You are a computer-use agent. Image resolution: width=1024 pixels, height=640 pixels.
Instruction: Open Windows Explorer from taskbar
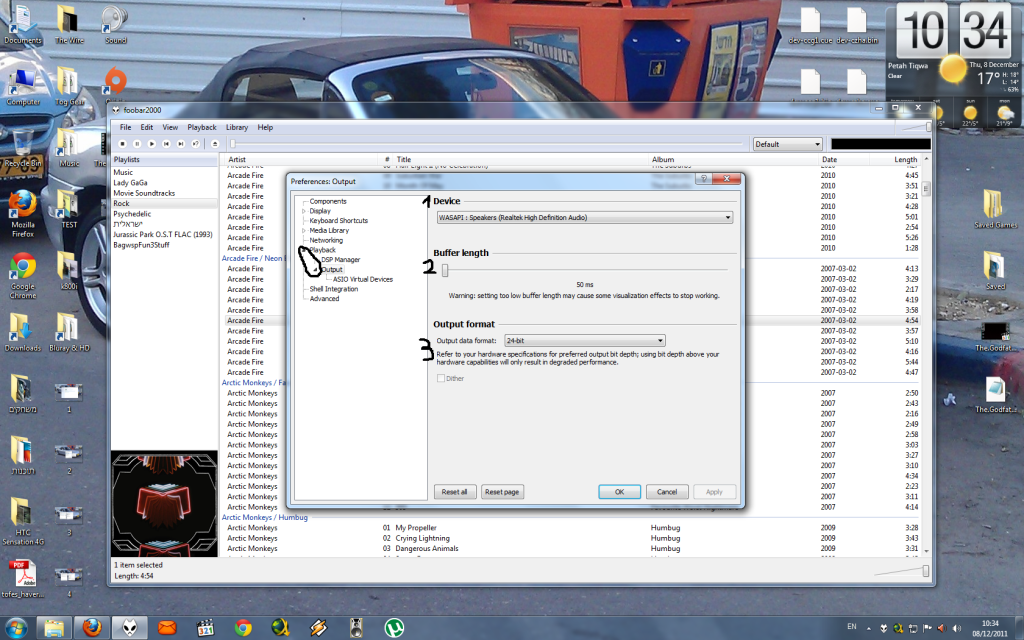point(54,628)
